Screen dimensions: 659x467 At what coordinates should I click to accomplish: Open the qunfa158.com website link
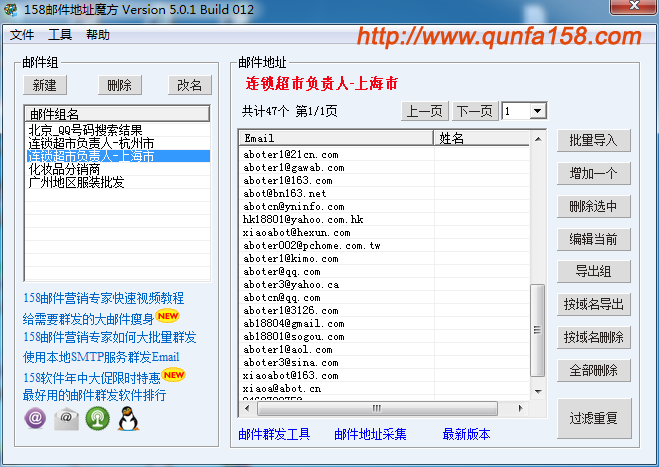coord(499,37)
